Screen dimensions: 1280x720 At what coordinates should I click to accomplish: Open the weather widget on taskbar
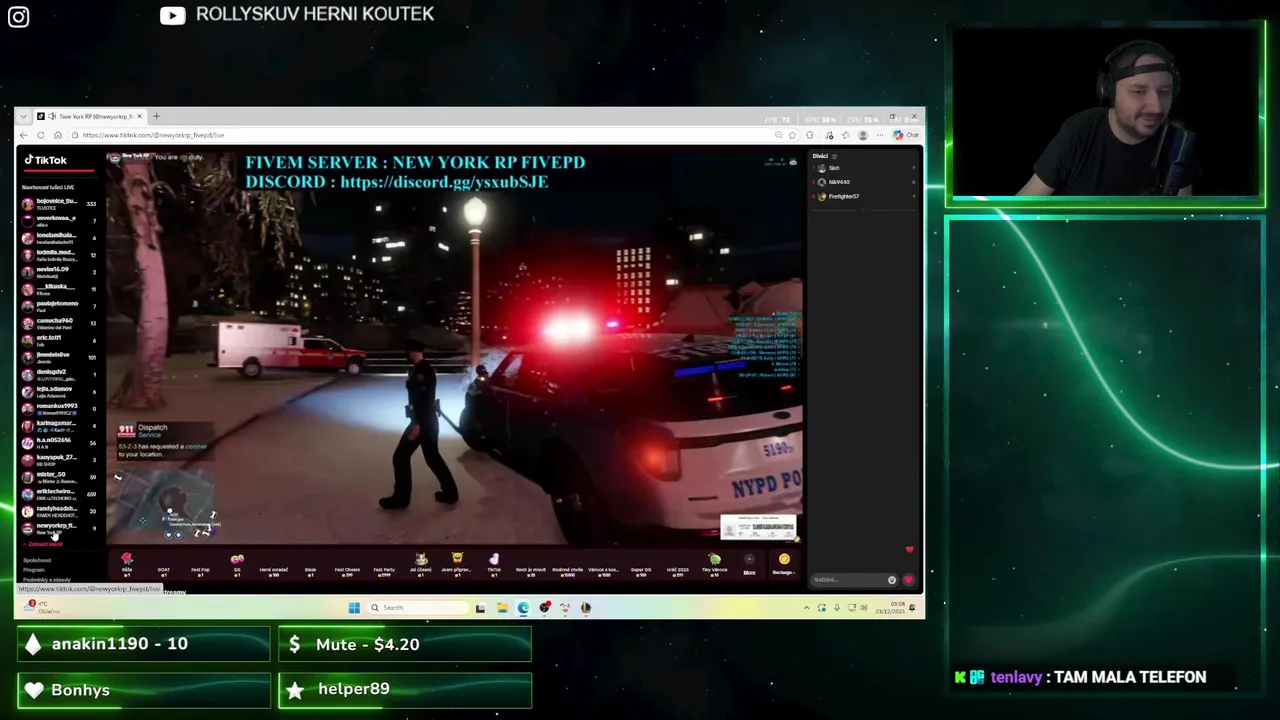pyautogui.click(x=42, y=607)
